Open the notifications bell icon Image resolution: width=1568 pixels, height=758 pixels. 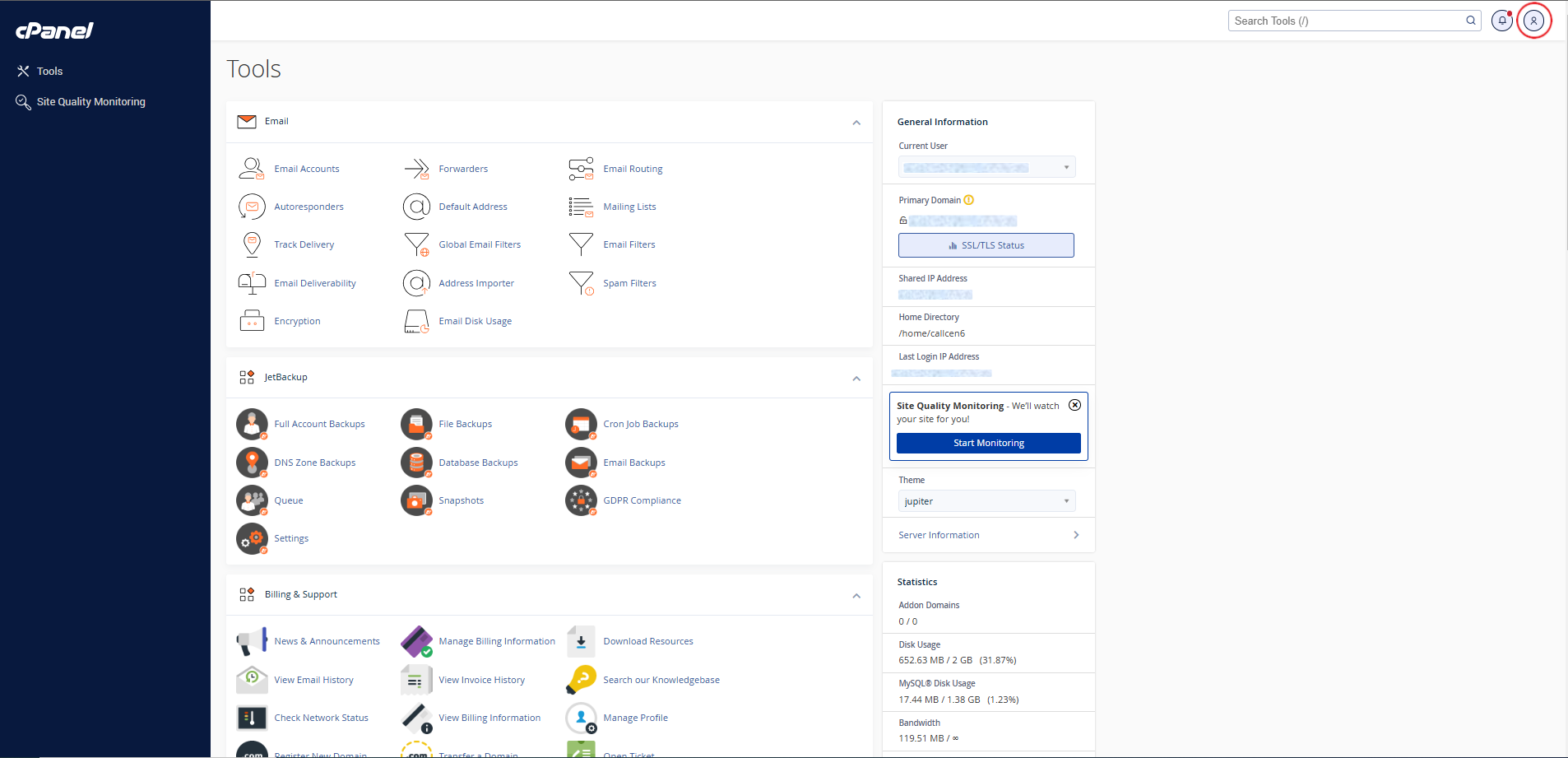click(x=1501, y=21)
